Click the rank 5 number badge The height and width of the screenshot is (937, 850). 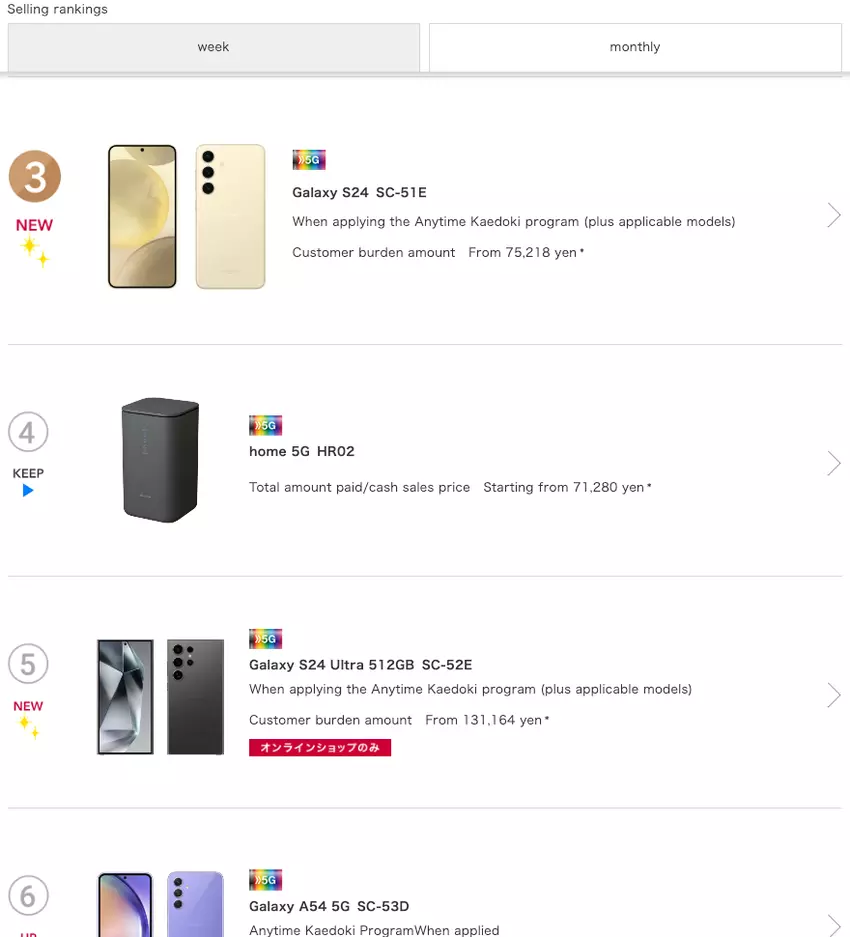coord(28,664)
